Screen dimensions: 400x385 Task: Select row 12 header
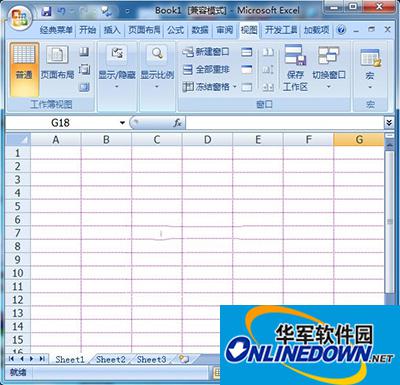click(x=18, y=300)
